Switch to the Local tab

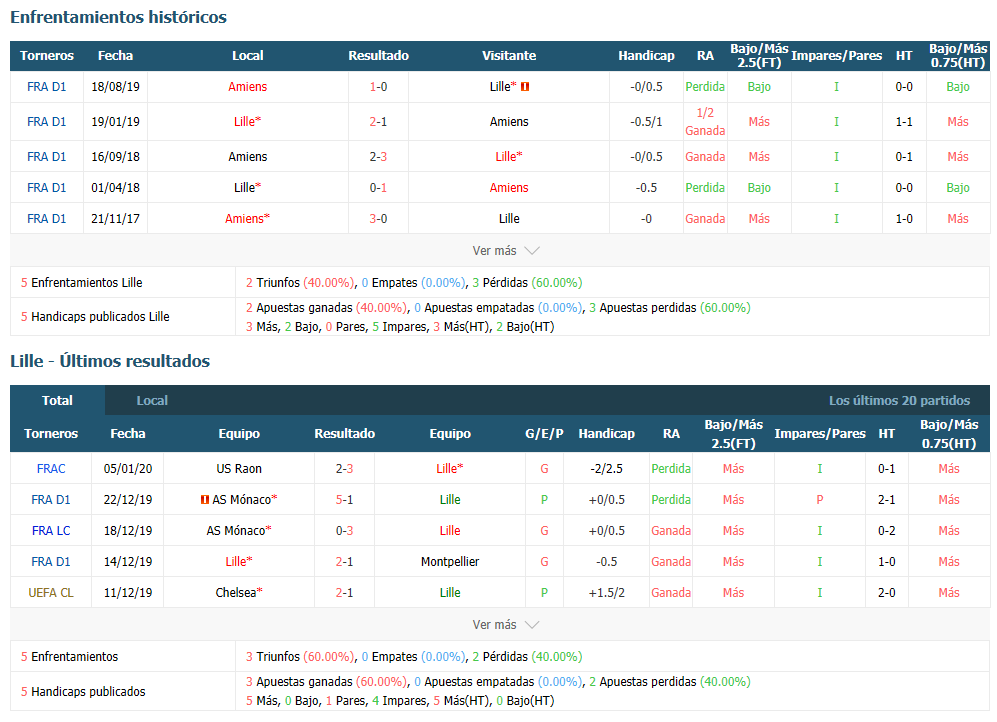coord(152,400)
